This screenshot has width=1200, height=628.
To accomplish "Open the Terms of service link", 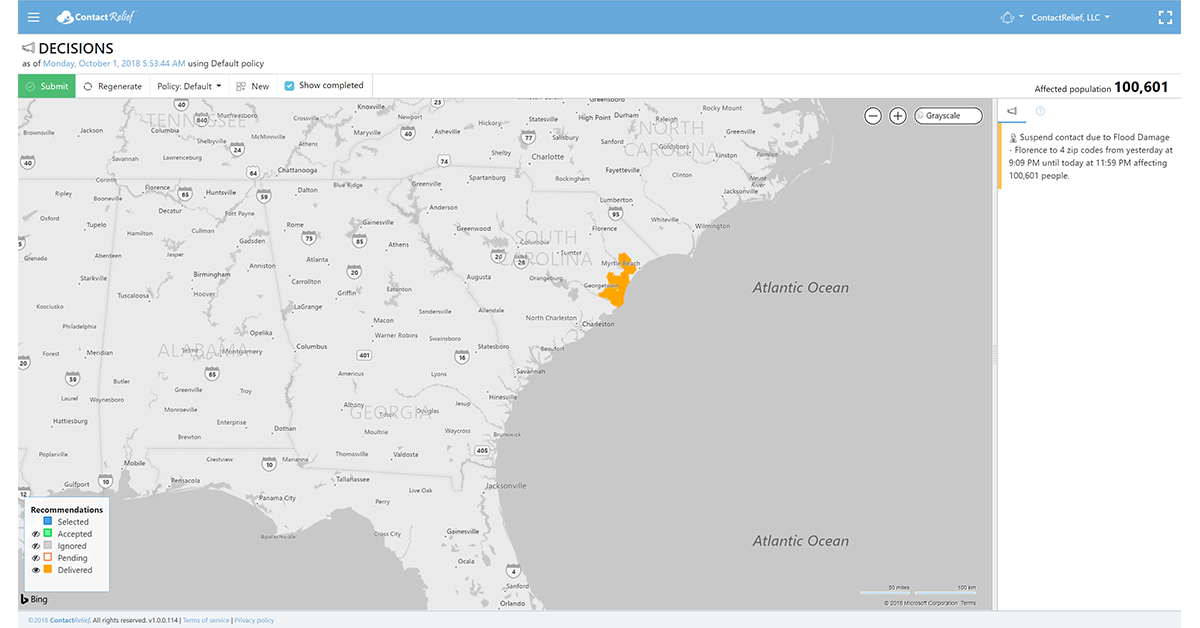I will (x=205, y=620).
